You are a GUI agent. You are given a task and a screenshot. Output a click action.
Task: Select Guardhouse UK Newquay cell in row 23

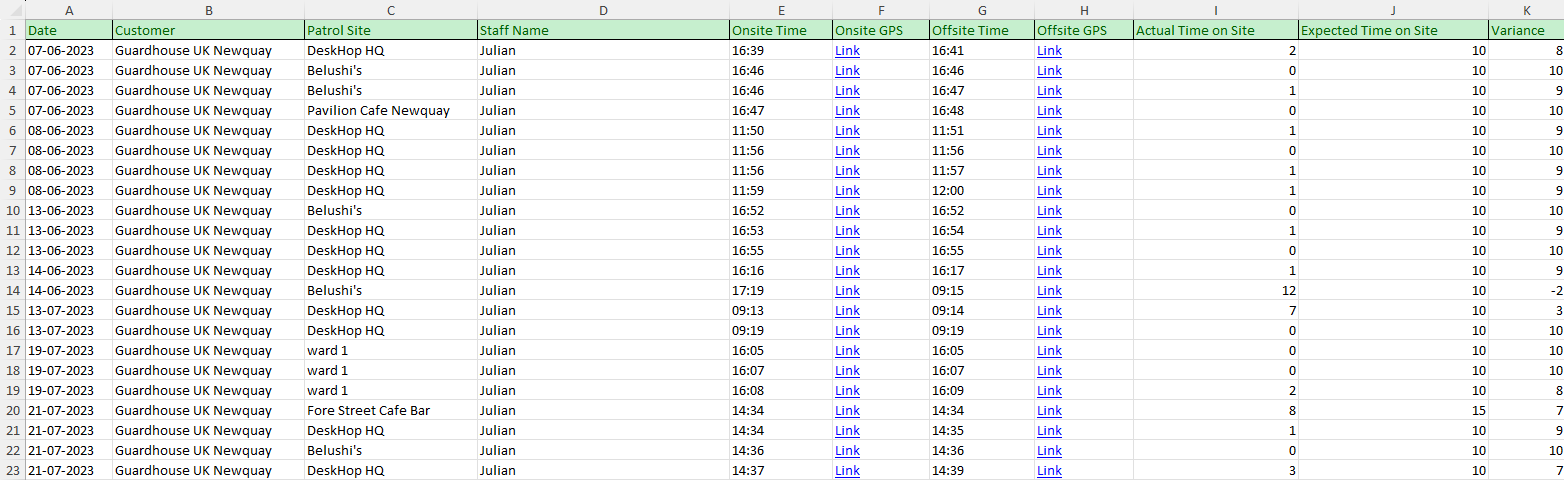(208, 471)
